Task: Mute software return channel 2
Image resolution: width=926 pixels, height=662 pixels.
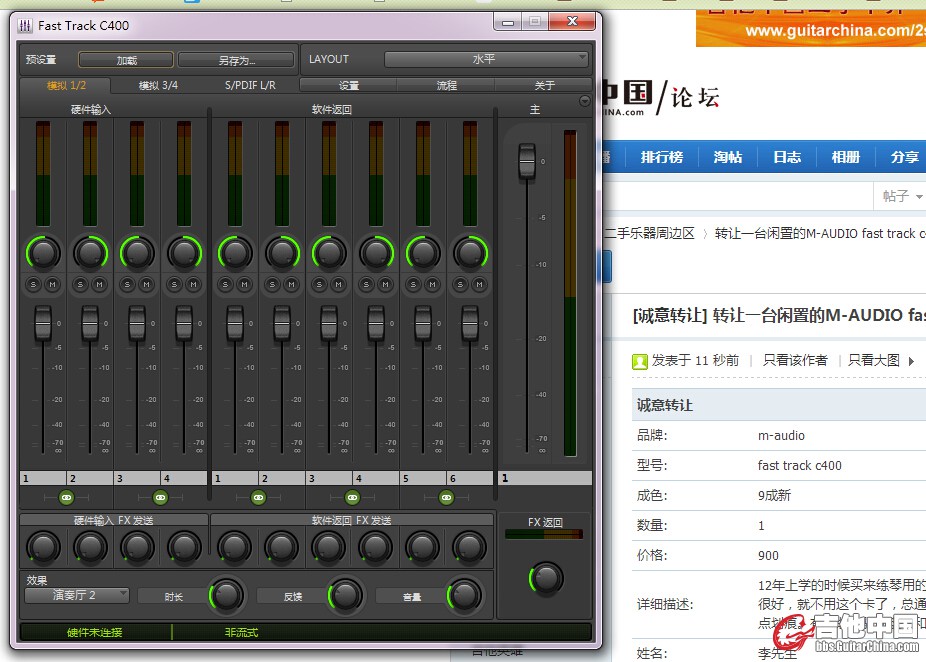Action: (291, 285)
